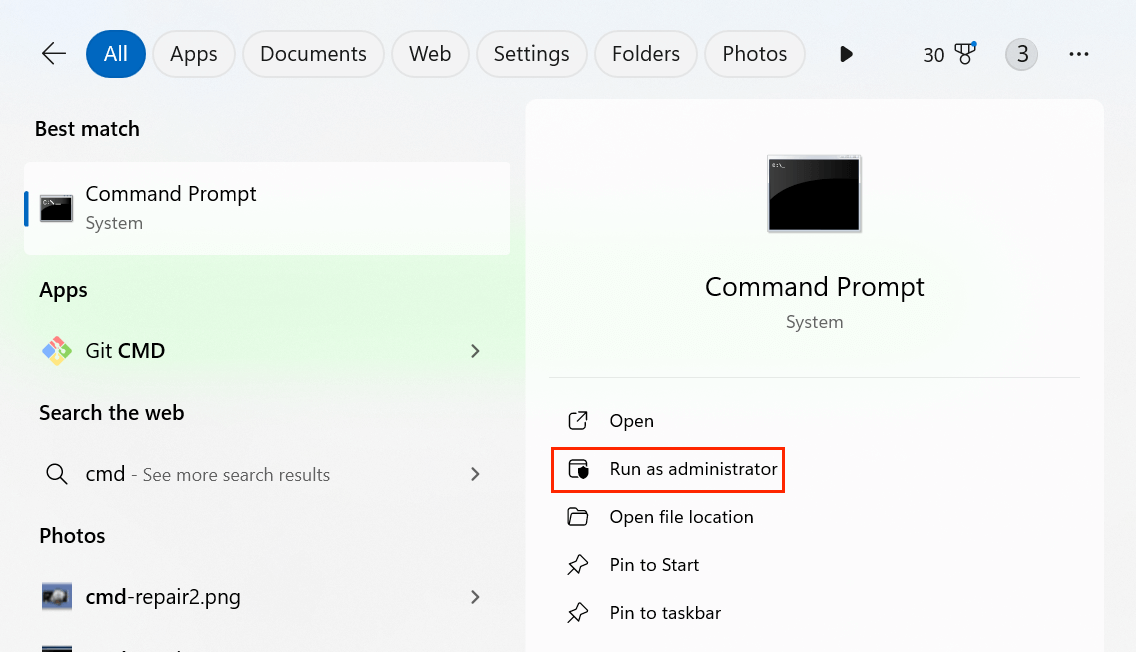Image resolution: width=1136 pixels, height=652 pixels.
Task: Expand the cmd-repair2.png result chevron
Action: (x=475, y=596)
